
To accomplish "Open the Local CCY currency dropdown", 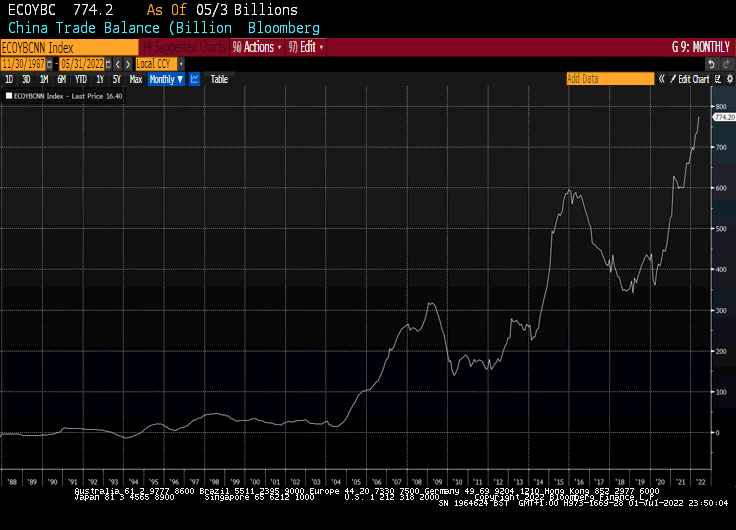I will (x=160, y=64).
